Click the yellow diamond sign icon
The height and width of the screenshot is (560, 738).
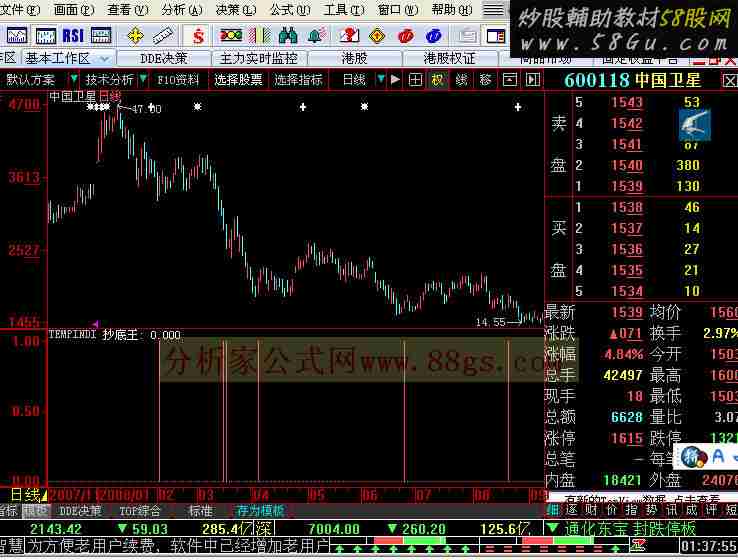[377, 36]
